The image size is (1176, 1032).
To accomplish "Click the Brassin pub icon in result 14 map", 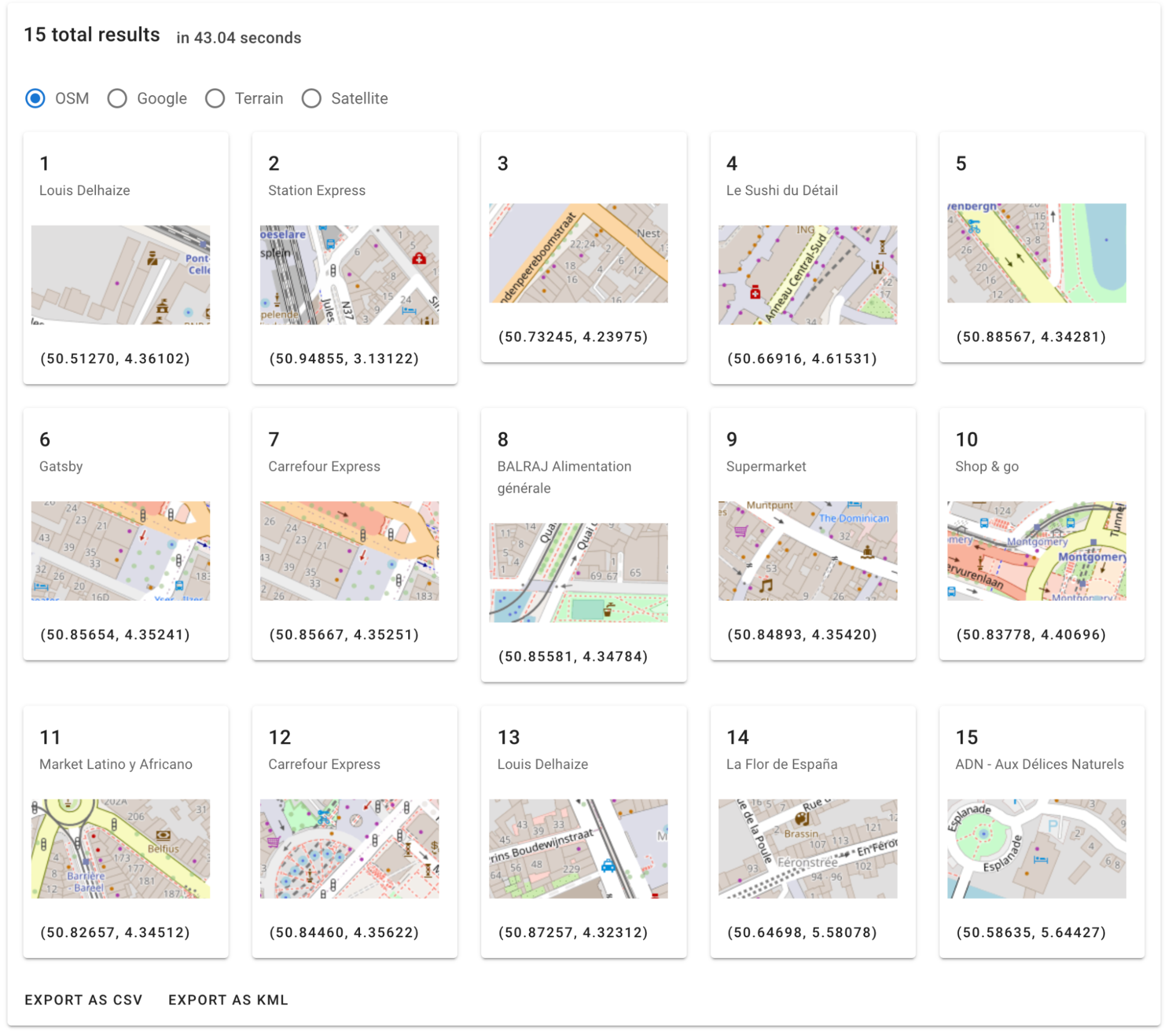I will tap(802, 818).
